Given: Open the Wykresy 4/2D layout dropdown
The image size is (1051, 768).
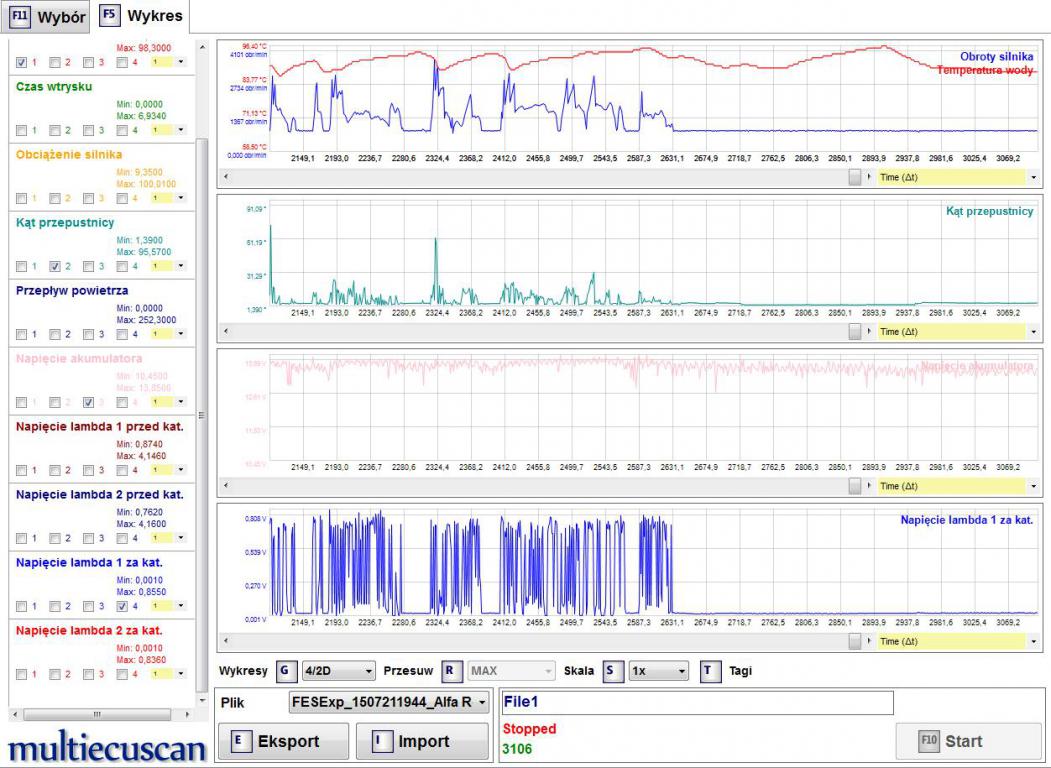Looking at the screenshot, I should 338,670.
